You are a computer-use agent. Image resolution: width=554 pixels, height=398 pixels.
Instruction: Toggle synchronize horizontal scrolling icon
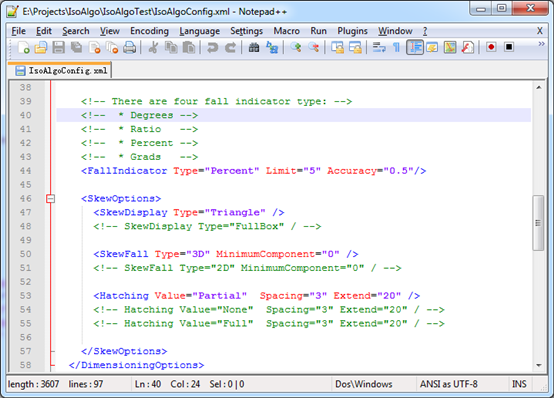(355, 47)
